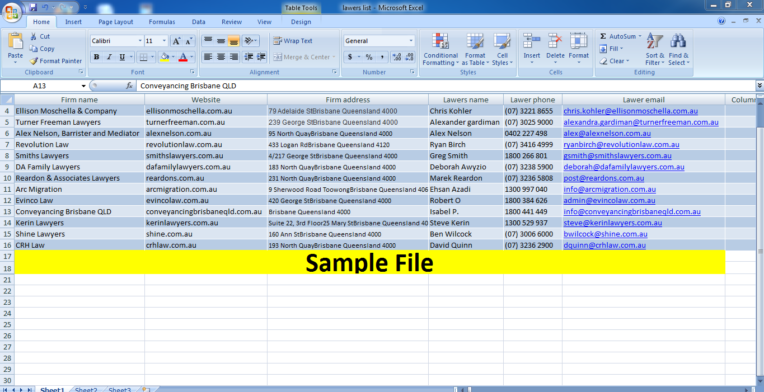Switch to the Formulas ribbon tab

point(162,22)
